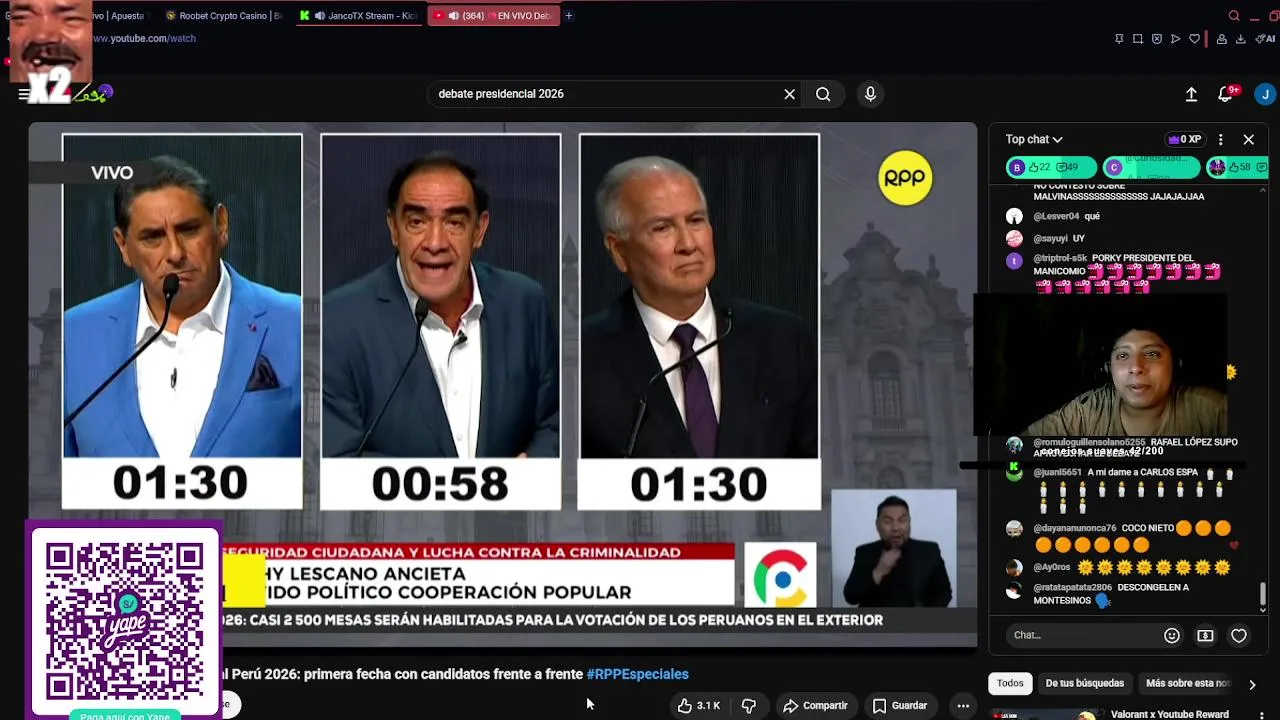This screenshot has height=720, width=1280.
Task: Click the browser tab search magnifier
Action: (x=1234, y=15)
